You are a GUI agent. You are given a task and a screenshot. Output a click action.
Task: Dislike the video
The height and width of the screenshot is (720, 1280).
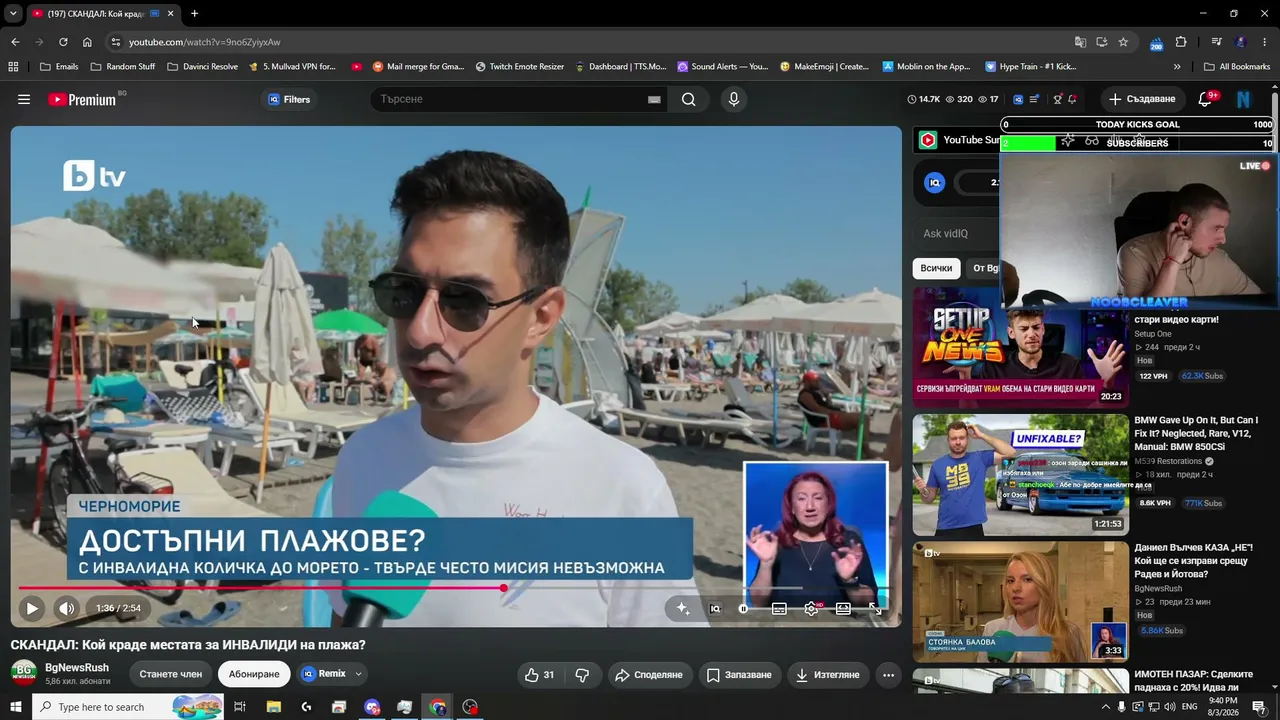click(x=582, y=675)
